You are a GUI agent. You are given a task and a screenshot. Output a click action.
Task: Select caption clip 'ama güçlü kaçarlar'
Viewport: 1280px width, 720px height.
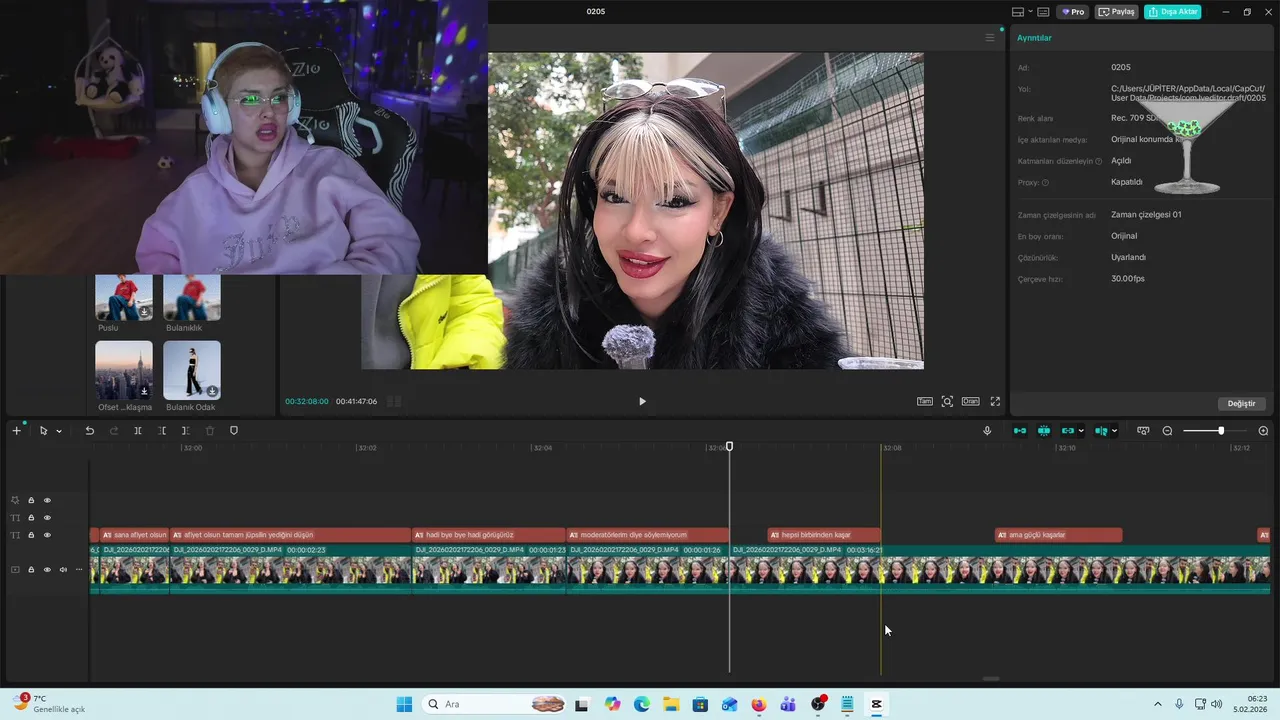(x=1058, y=535)
